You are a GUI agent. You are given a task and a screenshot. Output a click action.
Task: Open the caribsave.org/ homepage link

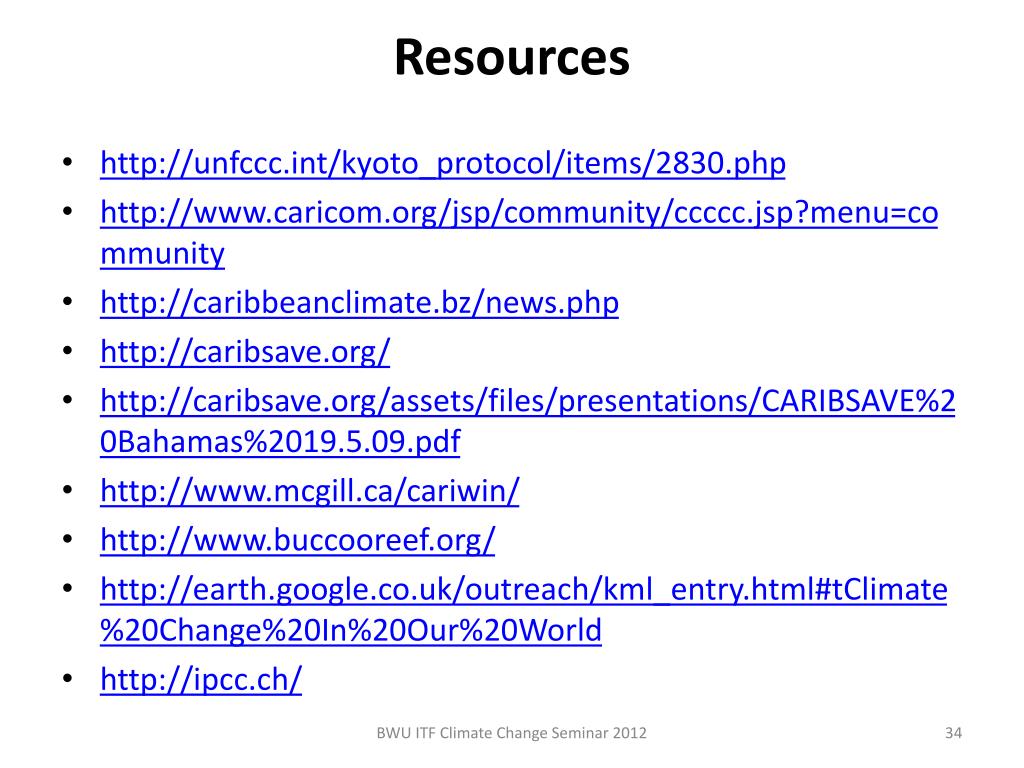[x=245, y=351]
